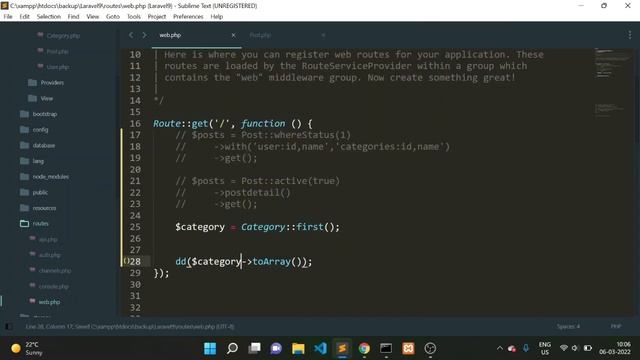Open the Wi-Fi network tray icon
Screen dimensions: 640x360
564,348
